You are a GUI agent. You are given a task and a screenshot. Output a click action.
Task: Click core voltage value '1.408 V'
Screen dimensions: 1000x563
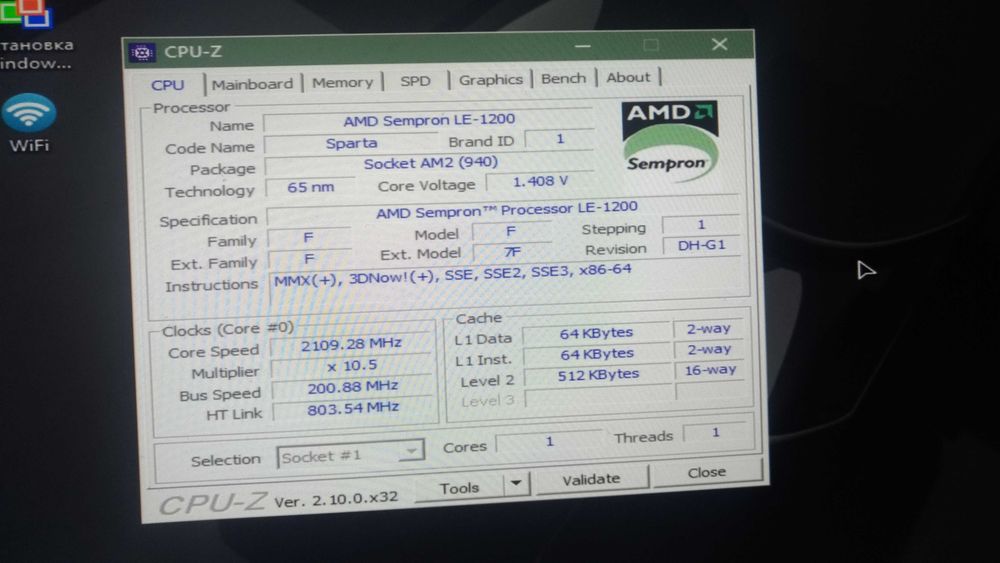pyautogui.click(x=540, y=182)
